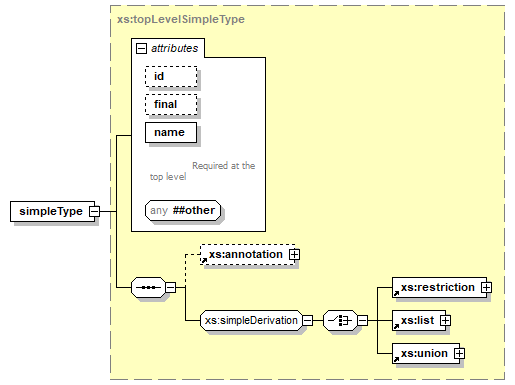Select the simpleType element box
This screenshot has width=515, height=385.
coord(53,211)
